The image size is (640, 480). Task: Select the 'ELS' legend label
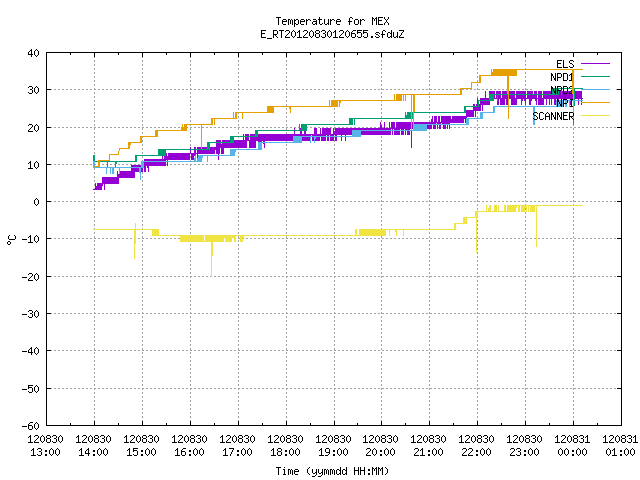point(565,64)
